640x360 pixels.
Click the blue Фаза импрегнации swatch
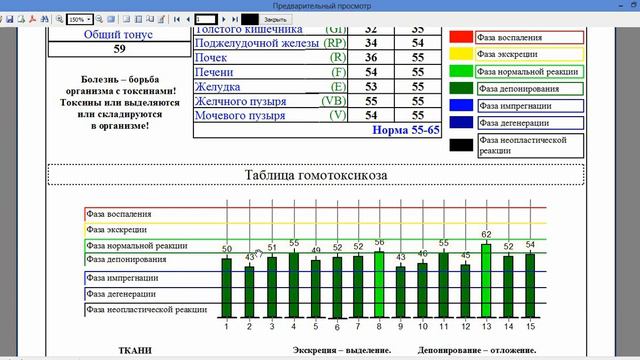click(x=461, y=105)
